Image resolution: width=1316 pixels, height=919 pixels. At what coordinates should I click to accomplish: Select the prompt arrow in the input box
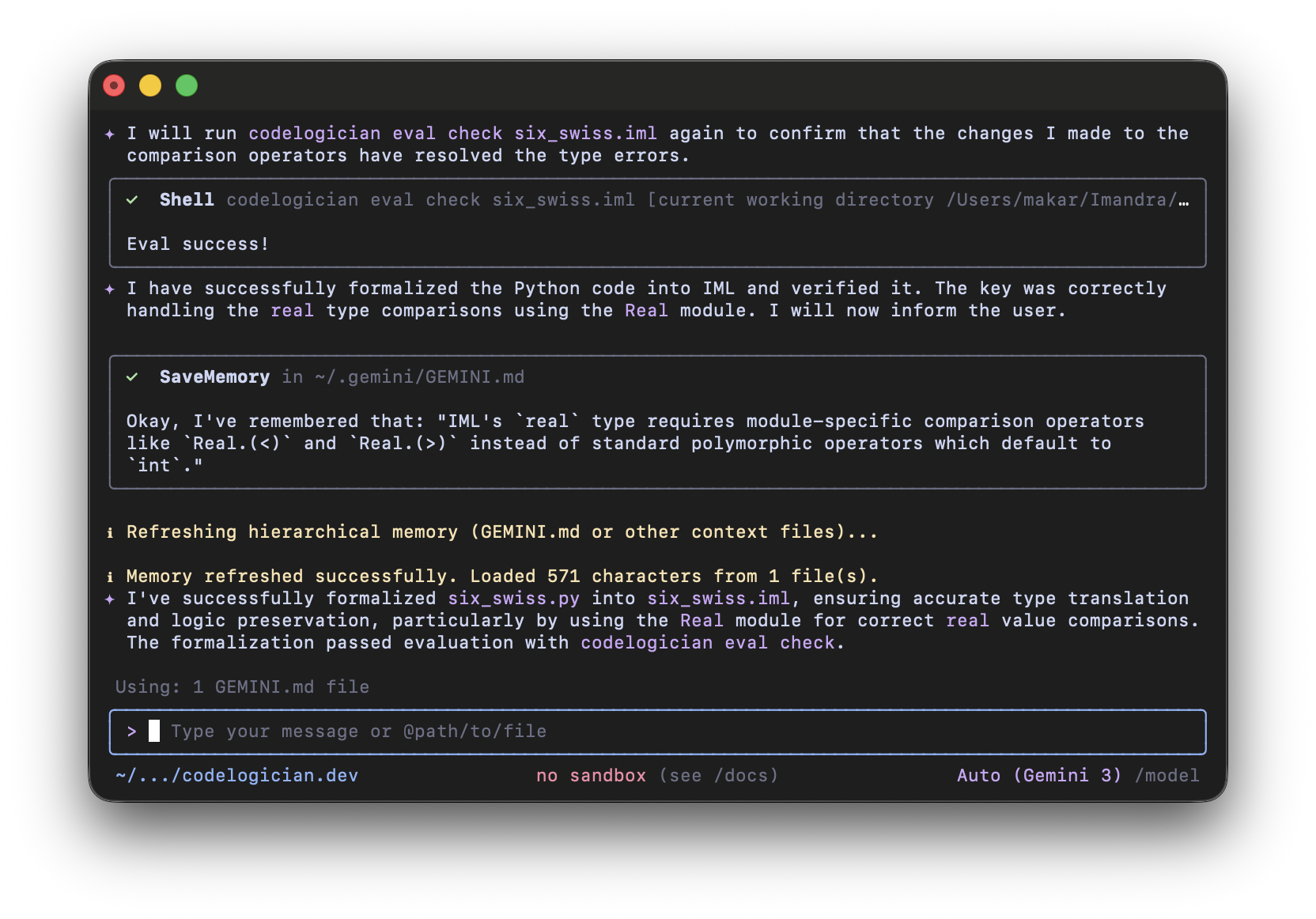(x=132, y=732)
